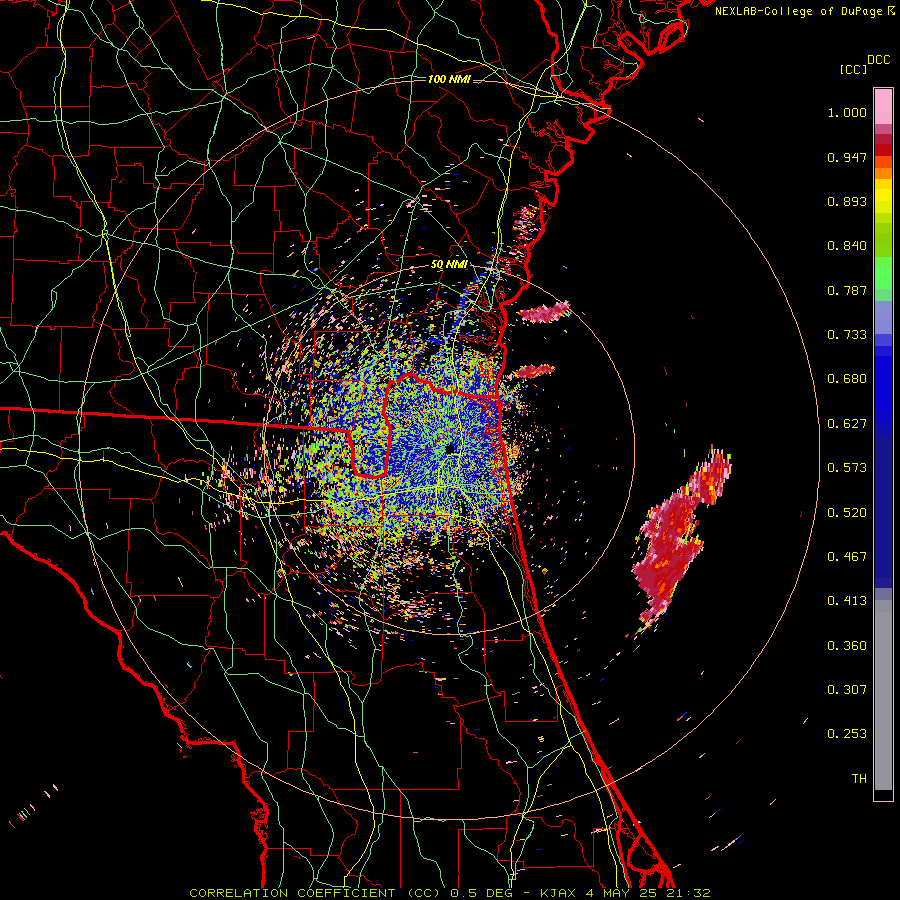Select the 0.573 scale value
This screenshot has width=900, height=900.
coord(847,468)
